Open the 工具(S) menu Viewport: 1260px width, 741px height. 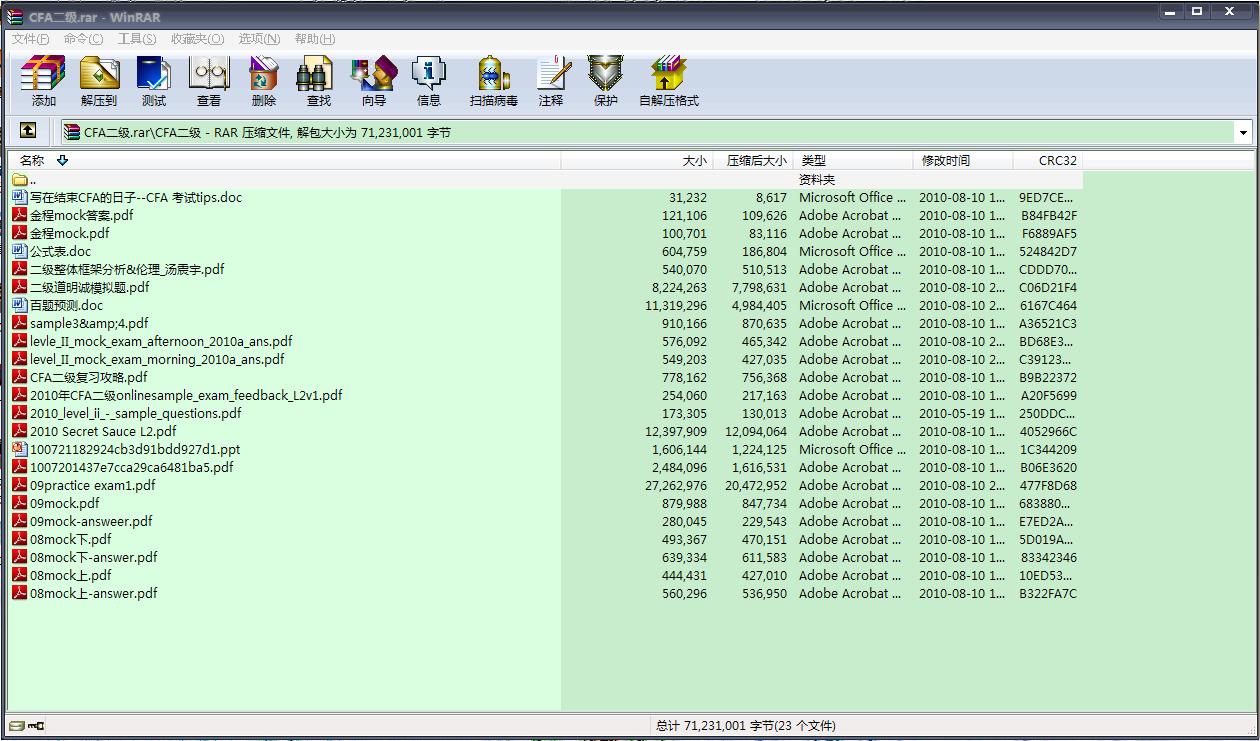coord(137,39)
